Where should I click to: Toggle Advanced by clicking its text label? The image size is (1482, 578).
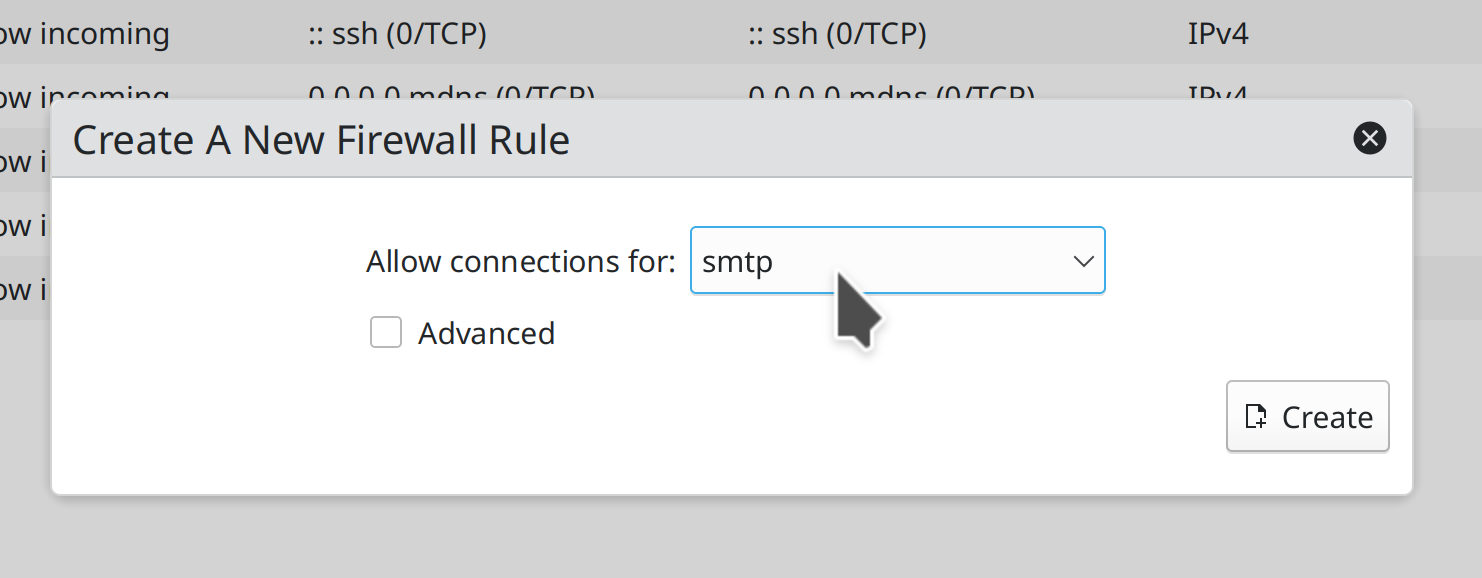(x=486, y=333)
